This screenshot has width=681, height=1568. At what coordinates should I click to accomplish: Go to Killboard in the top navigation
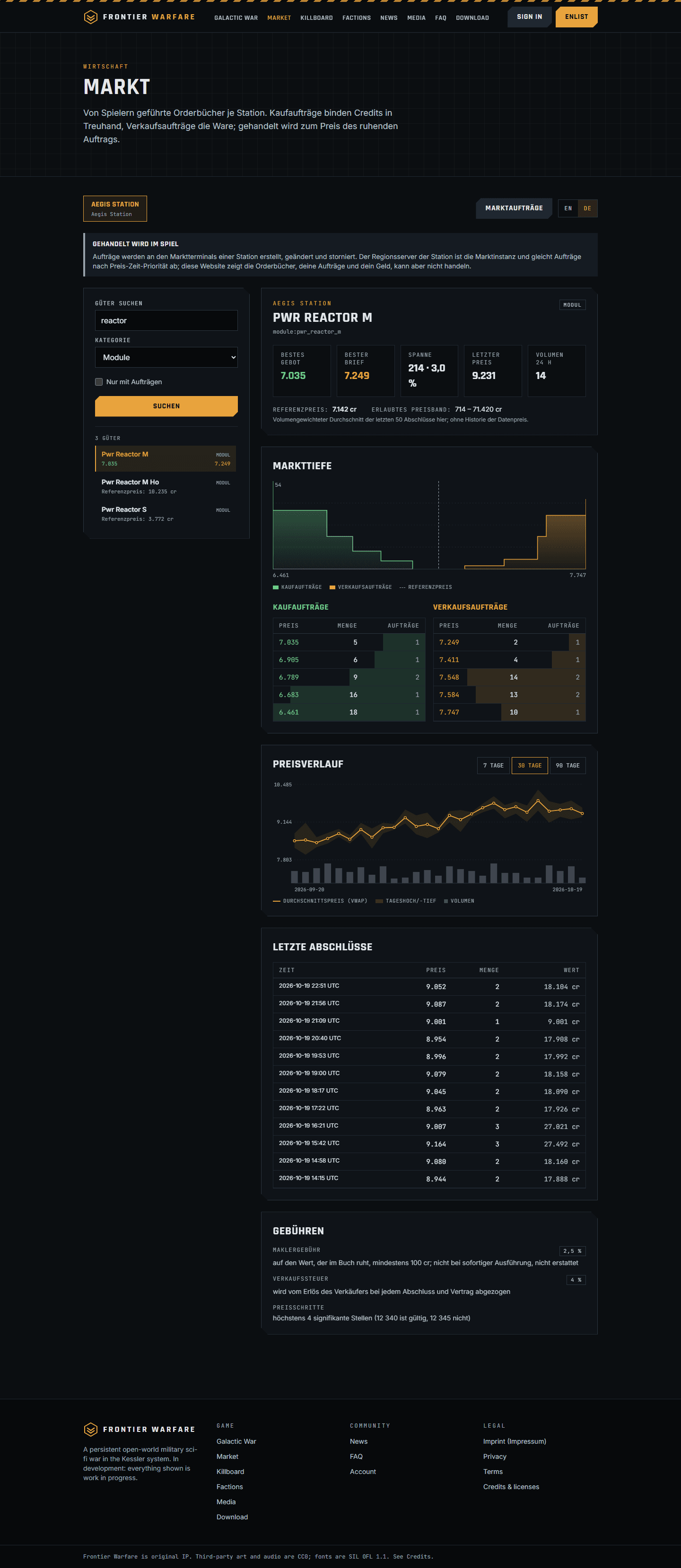pos(316,17)
